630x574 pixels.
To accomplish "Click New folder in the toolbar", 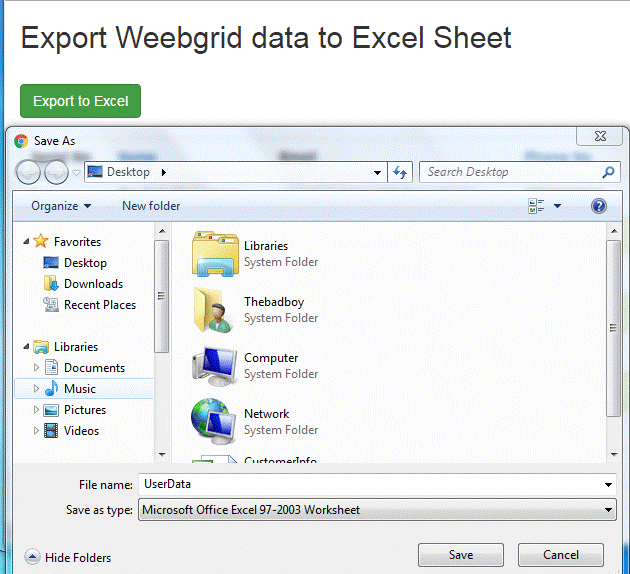I will 151,206.
